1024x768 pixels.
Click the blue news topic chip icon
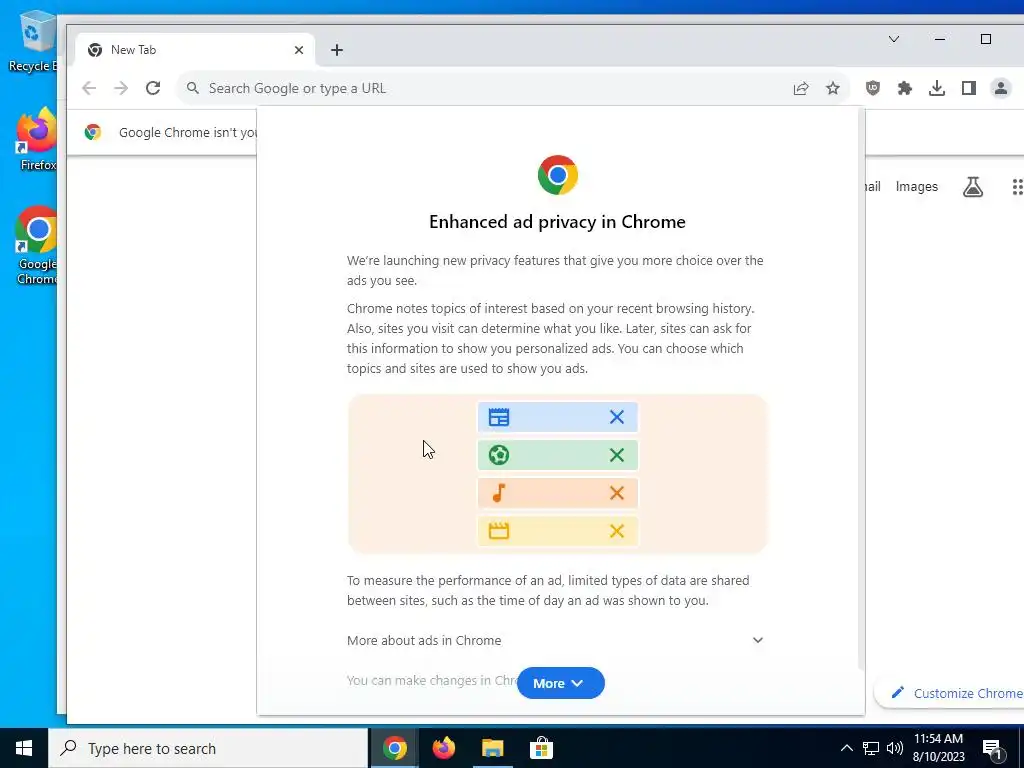(x=499, y=417)
